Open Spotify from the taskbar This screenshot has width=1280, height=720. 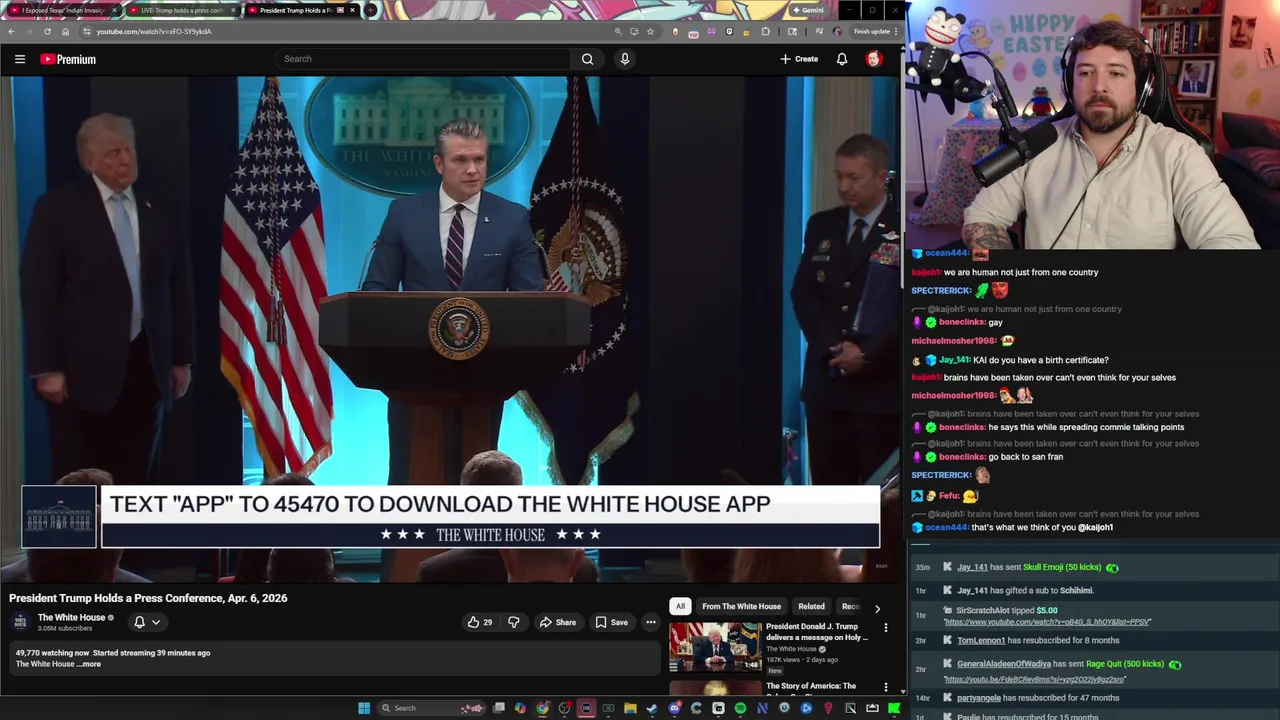pos(740,708)
